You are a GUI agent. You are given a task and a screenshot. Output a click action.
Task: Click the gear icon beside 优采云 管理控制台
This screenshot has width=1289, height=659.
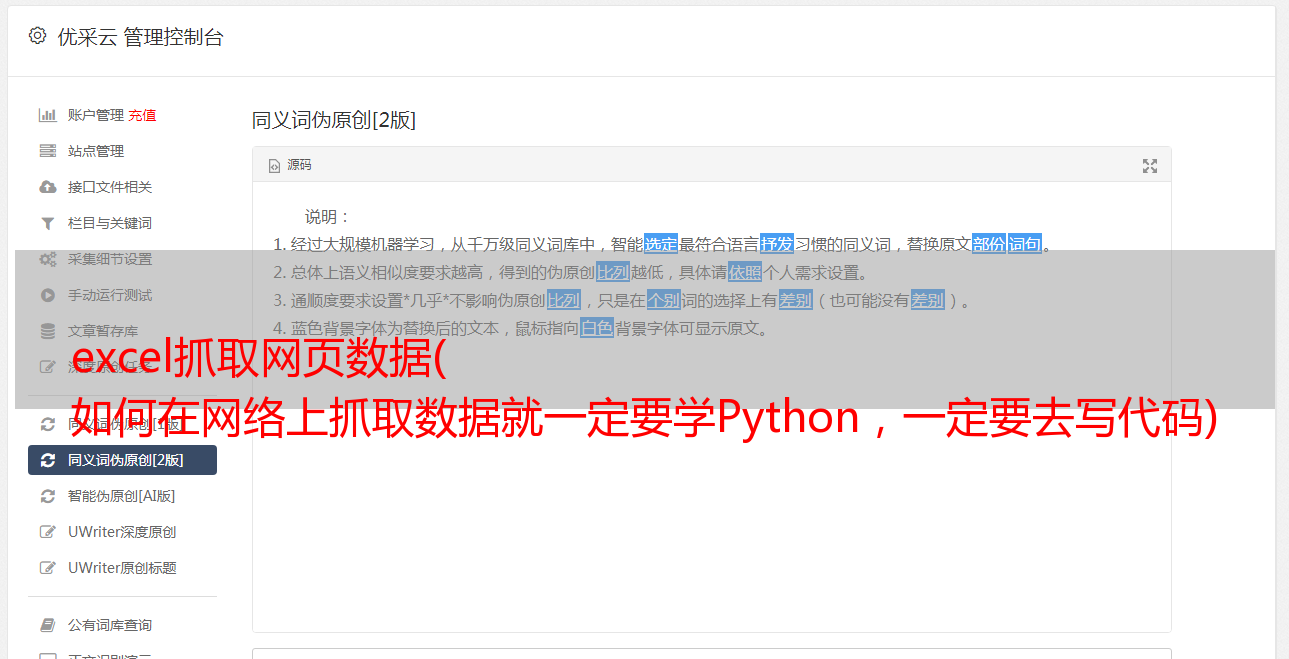[x=37, y=36]
